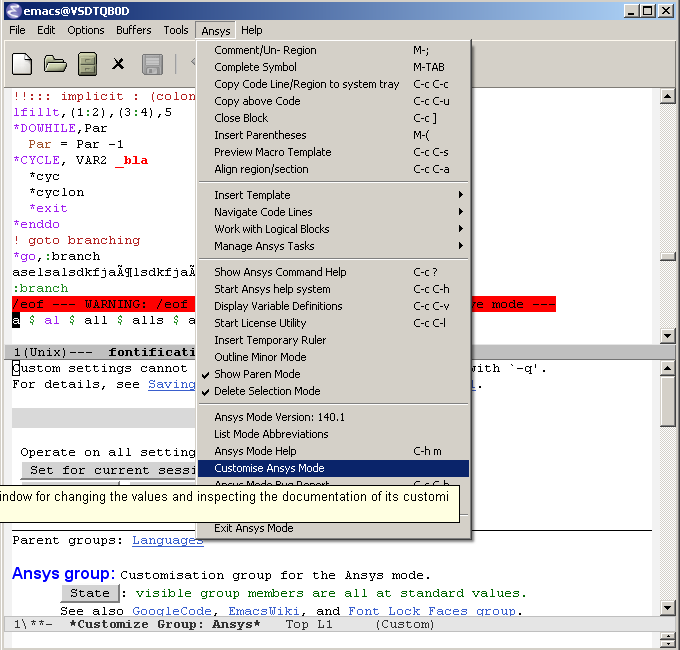Click the Emacs icon in the title bar

[x=14, y=11]
